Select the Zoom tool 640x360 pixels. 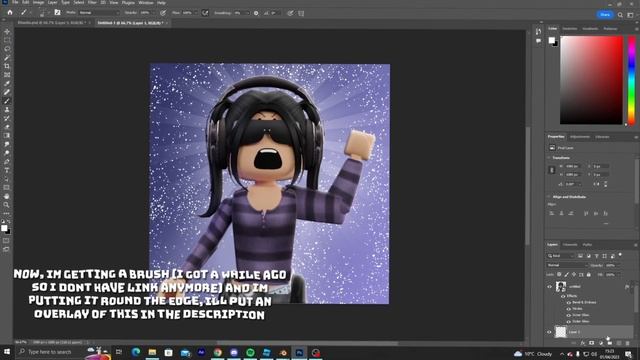click(x=7, y=205)
